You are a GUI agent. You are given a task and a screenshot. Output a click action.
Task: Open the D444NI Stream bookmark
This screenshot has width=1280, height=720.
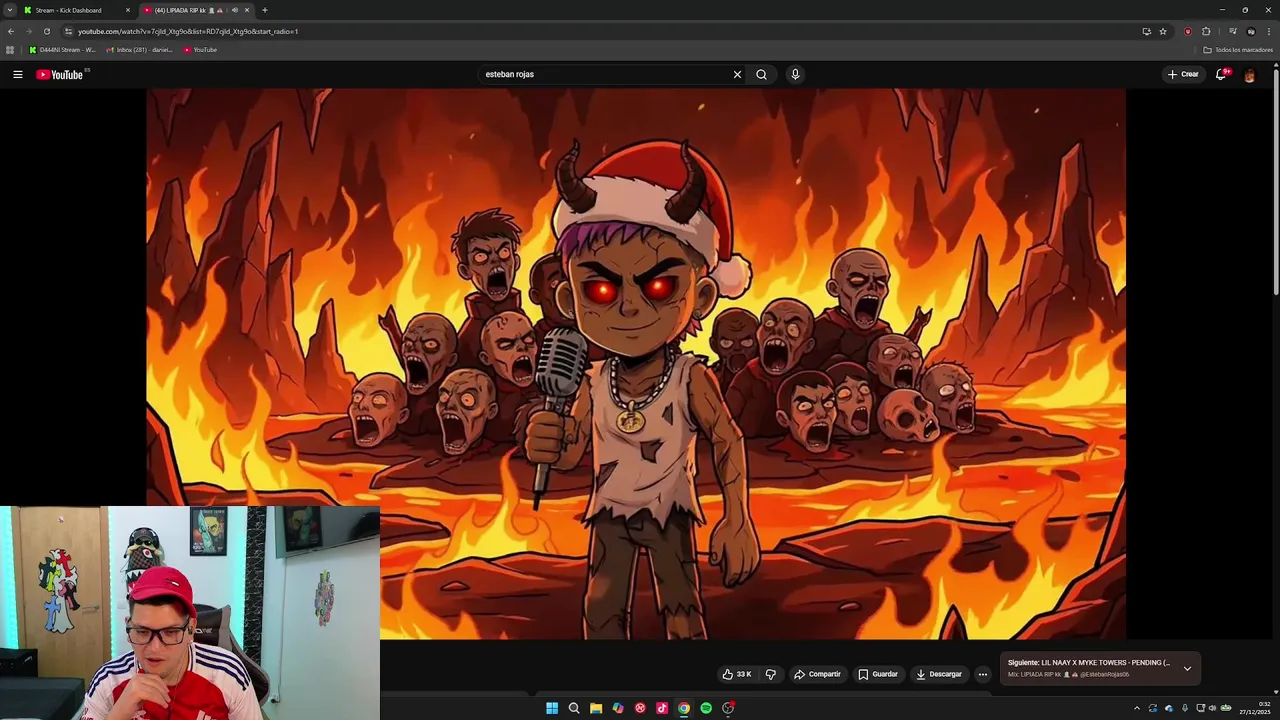click(62, 50)
